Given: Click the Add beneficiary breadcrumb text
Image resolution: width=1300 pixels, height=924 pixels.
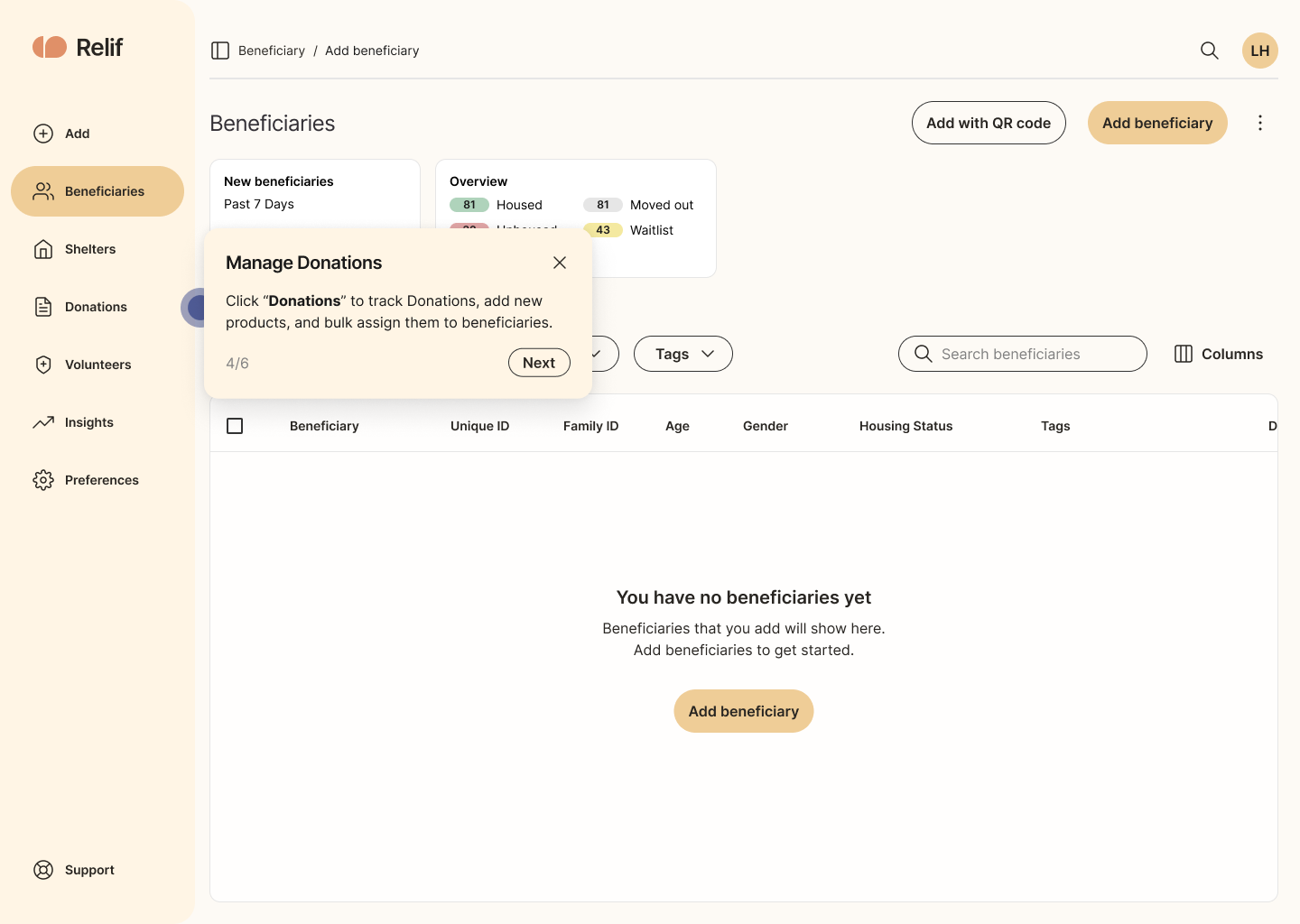Looking at the screenshot, I should [372, 51].
